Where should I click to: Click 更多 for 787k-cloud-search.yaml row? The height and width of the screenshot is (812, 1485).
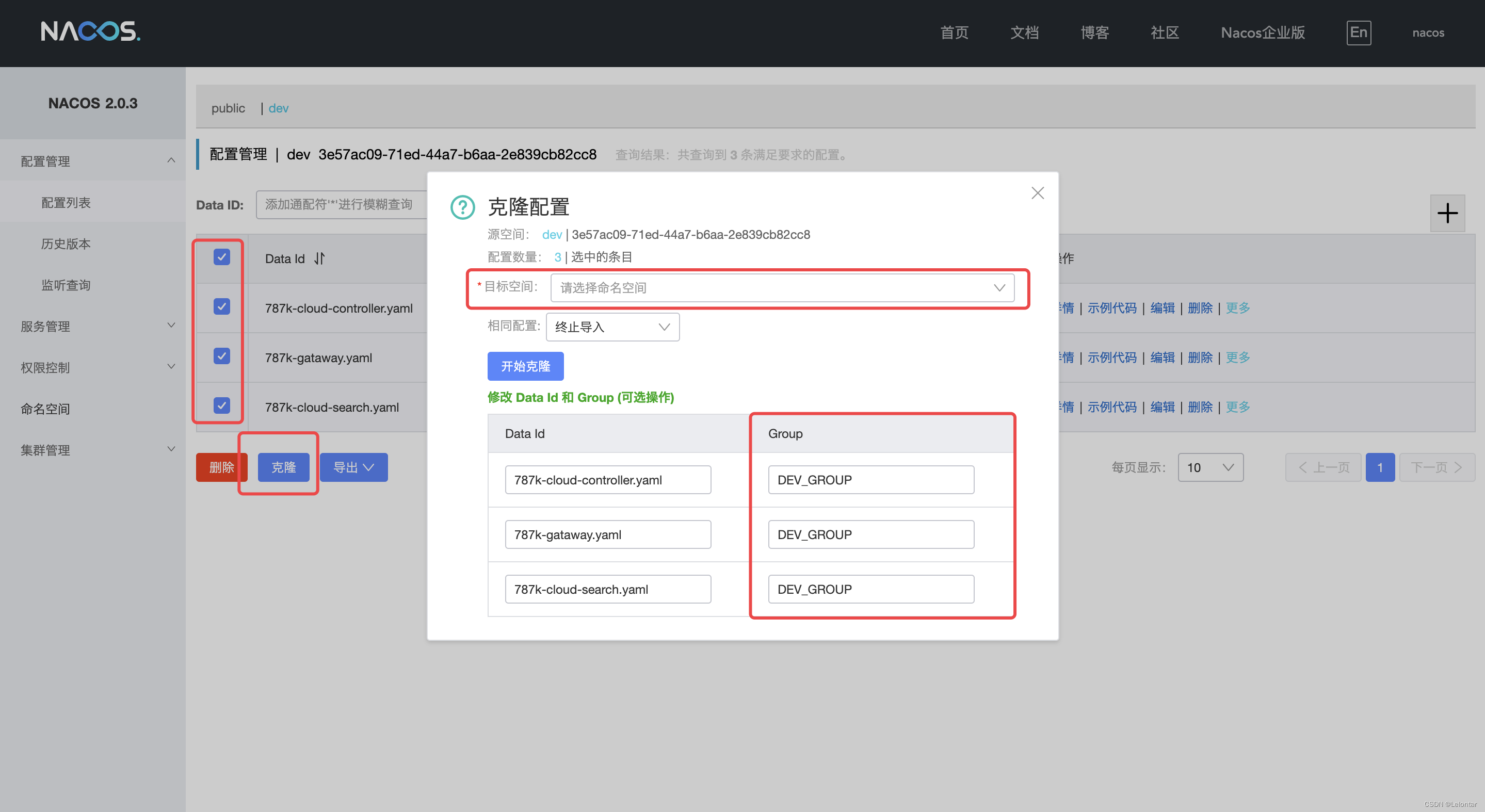coord(1238,407)
